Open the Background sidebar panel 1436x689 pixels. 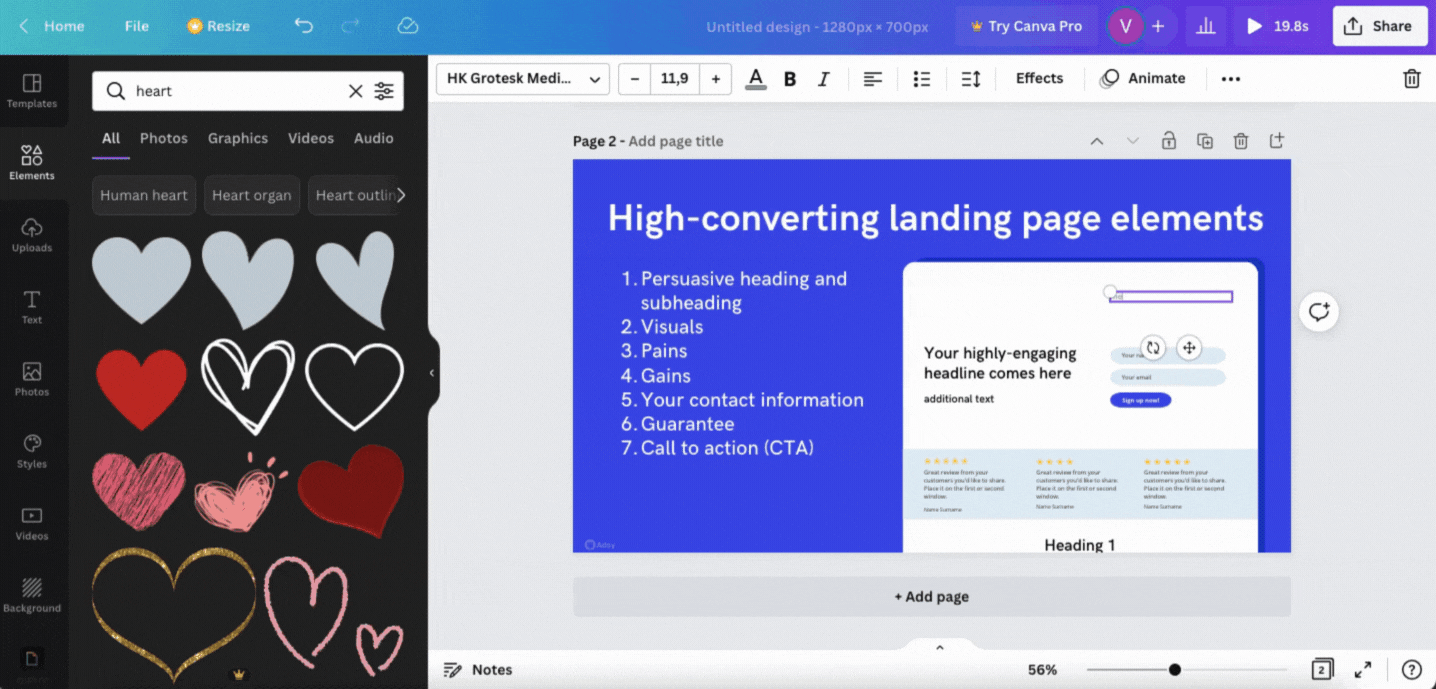(x=32, y=595)
